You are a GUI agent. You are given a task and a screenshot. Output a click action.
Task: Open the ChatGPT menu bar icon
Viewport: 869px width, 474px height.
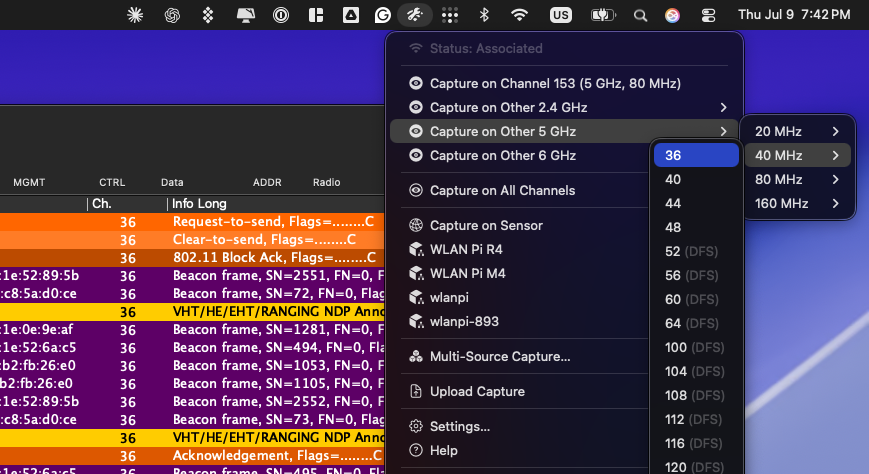[x=172, y=15]
